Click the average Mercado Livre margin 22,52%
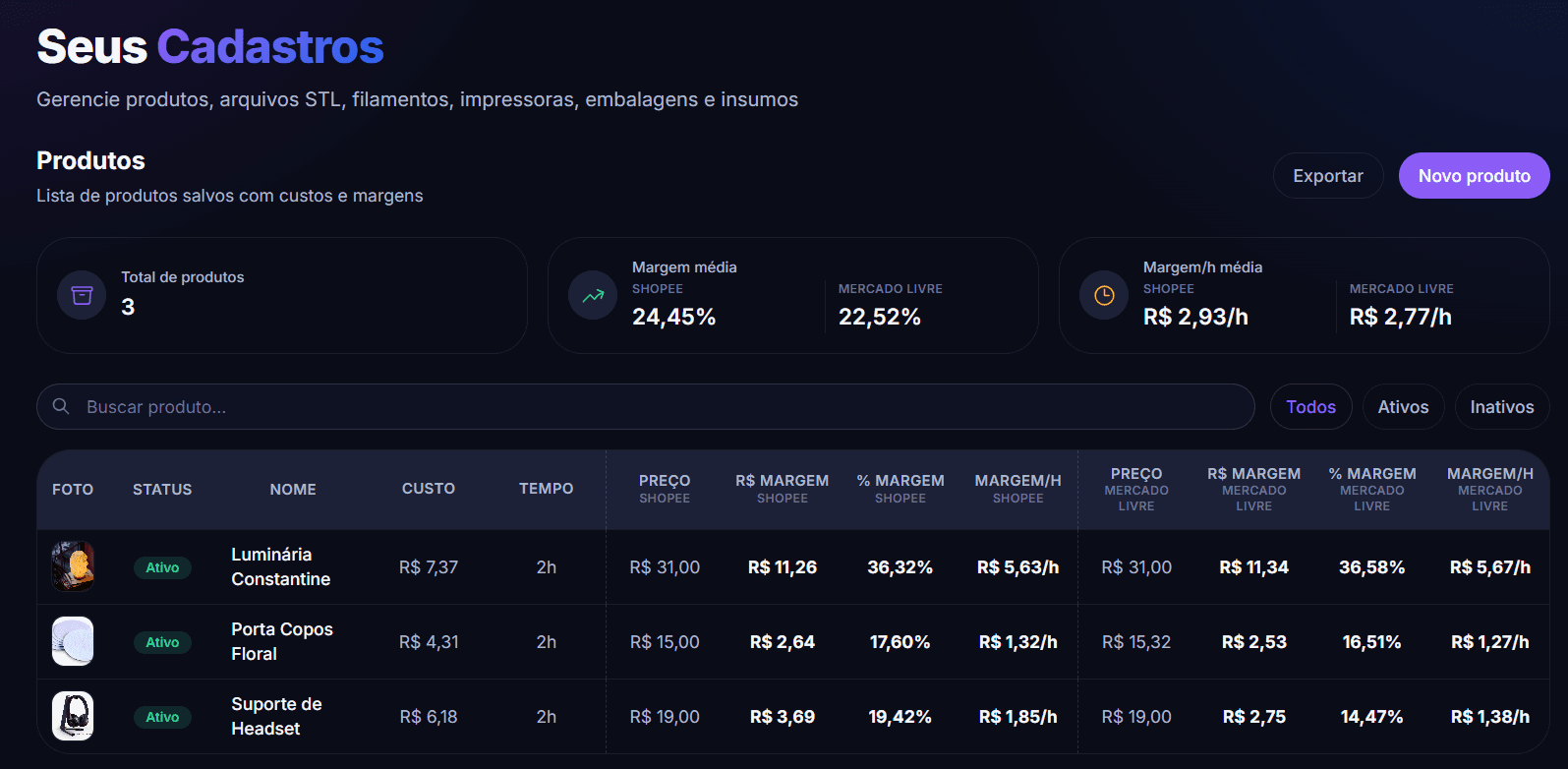1568x769 pixels. (880, 317)
